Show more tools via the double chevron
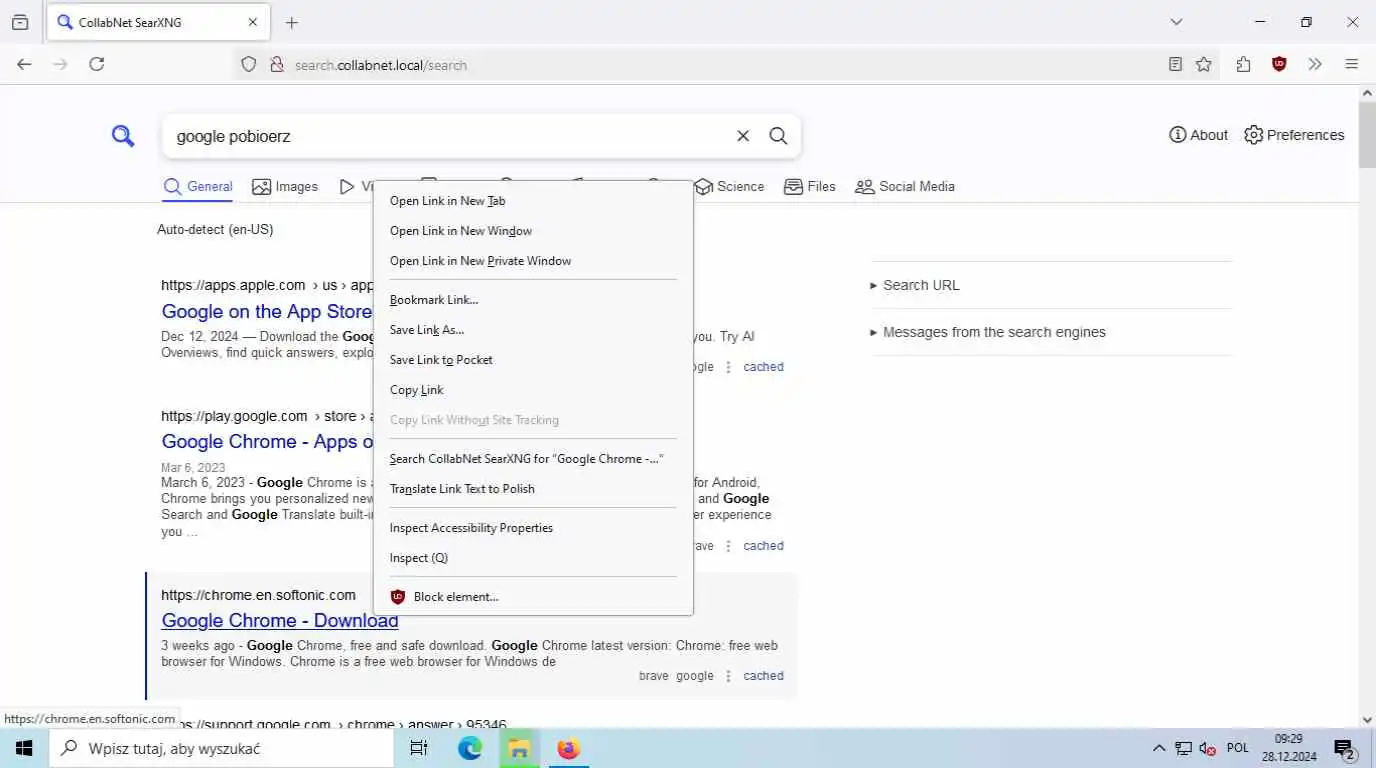Image resolution: width=1376 pixels, height=768 pixels. 1315,64
